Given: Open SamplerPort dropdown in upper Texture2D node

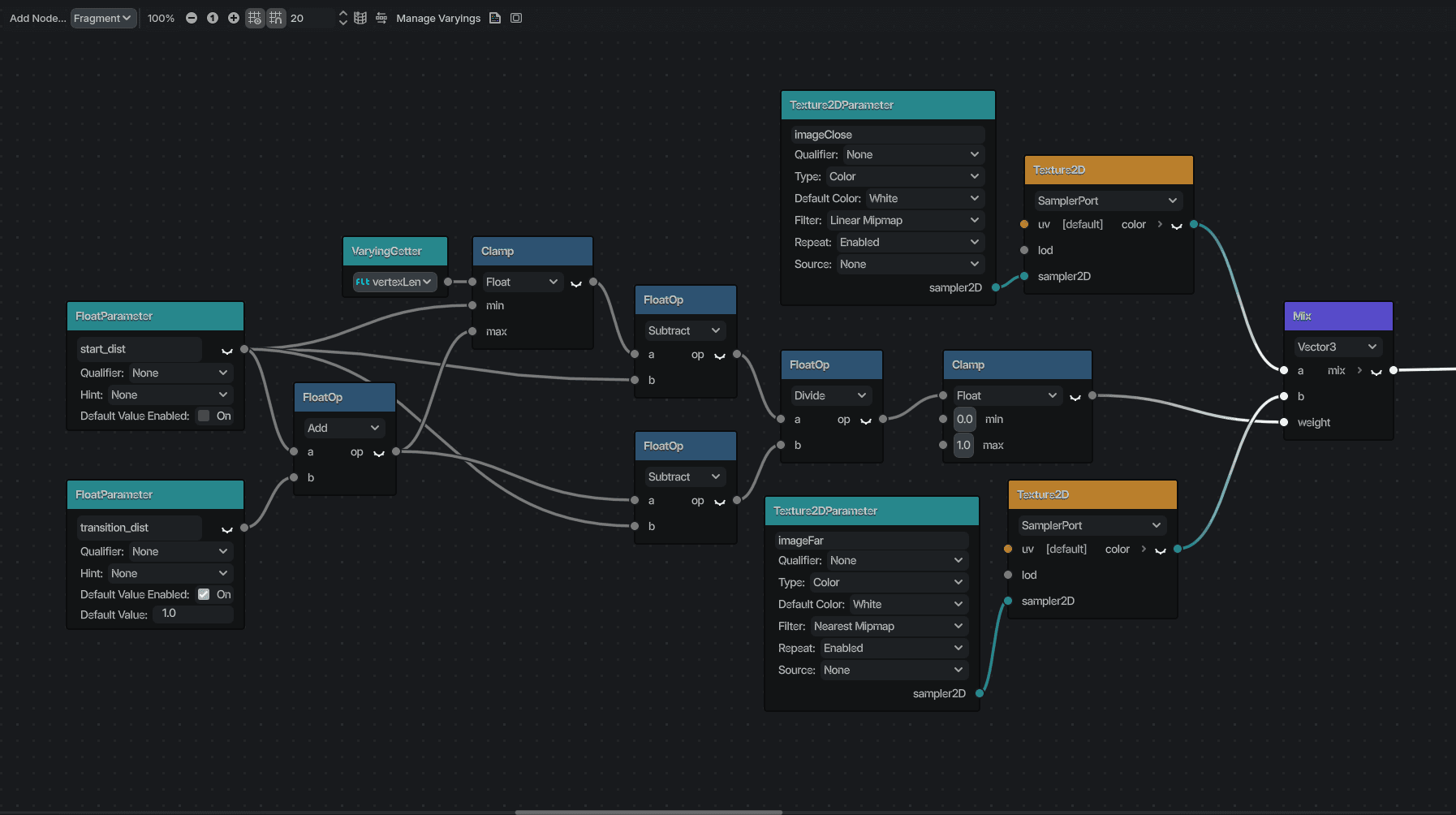Looking at the screenshot, I should [1108, 201].
